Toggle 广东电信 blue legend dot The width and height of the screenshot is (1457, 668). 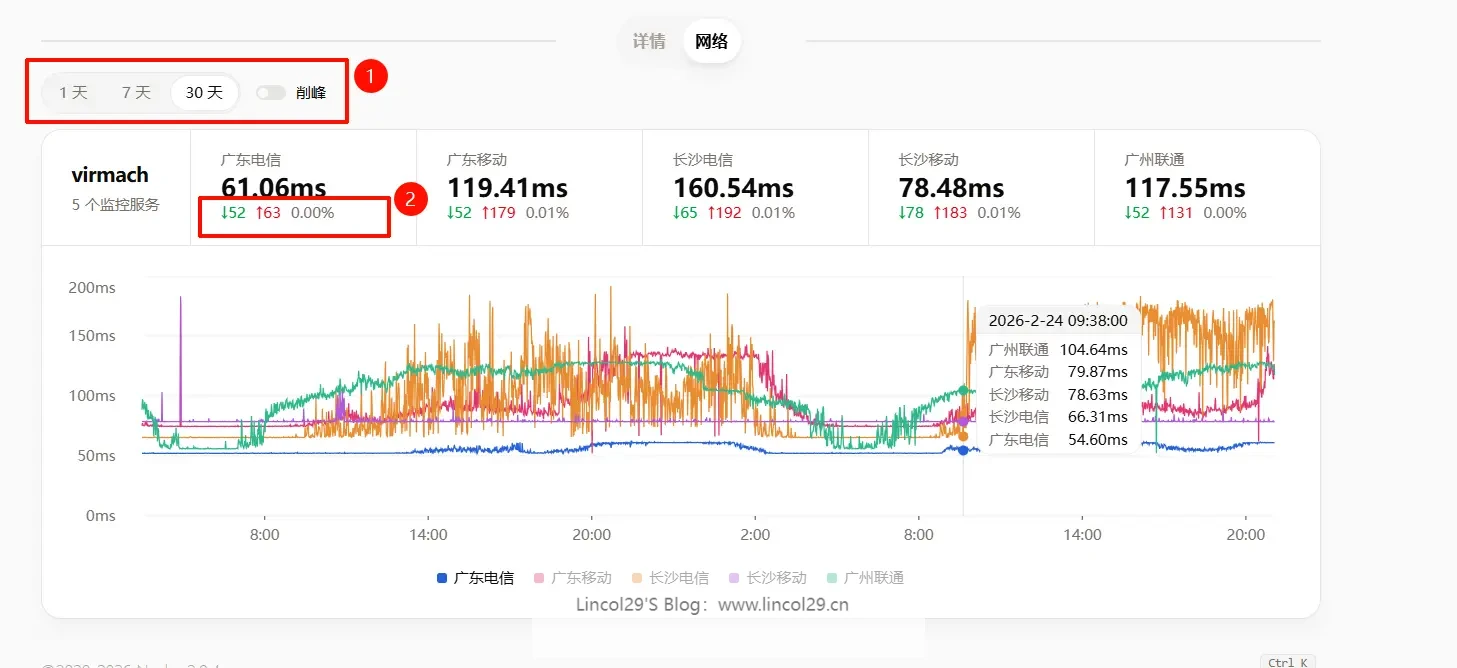(442, 578)
